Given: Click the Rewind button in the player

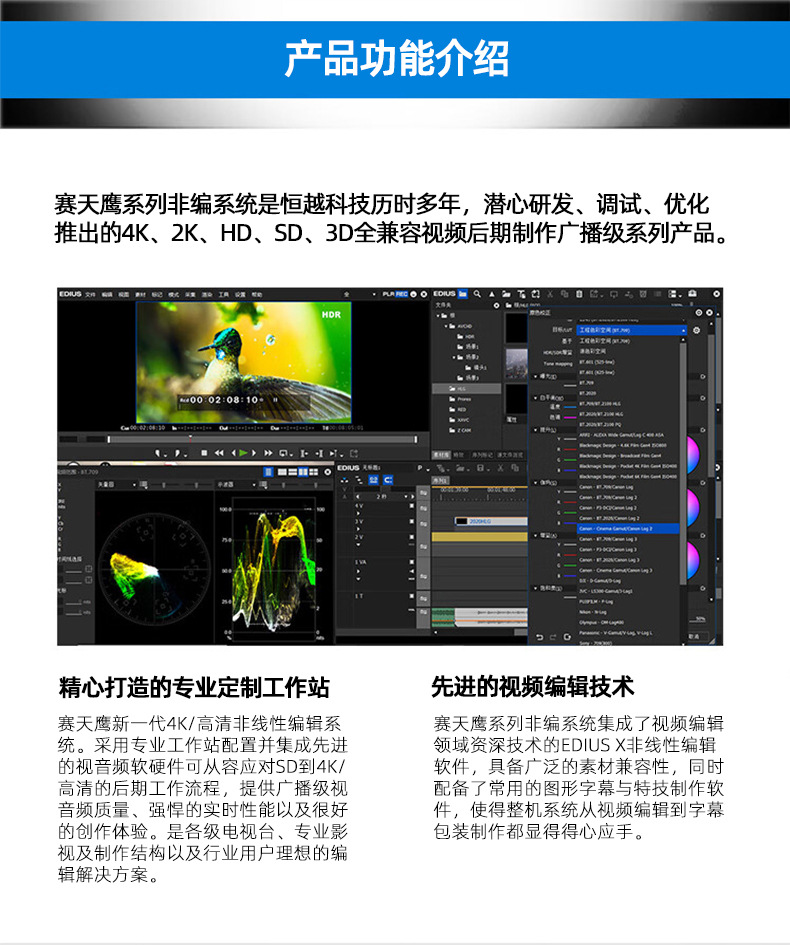Looking at the screenshot, I should click(219, 453).
